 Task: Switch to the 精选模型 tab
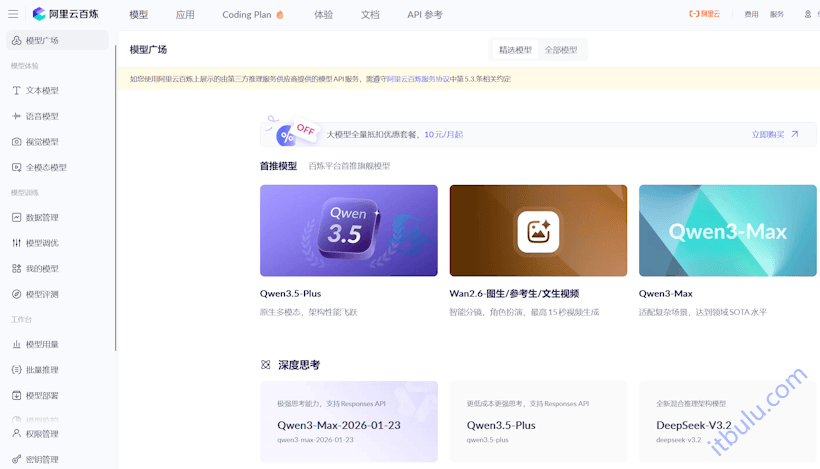515,50
